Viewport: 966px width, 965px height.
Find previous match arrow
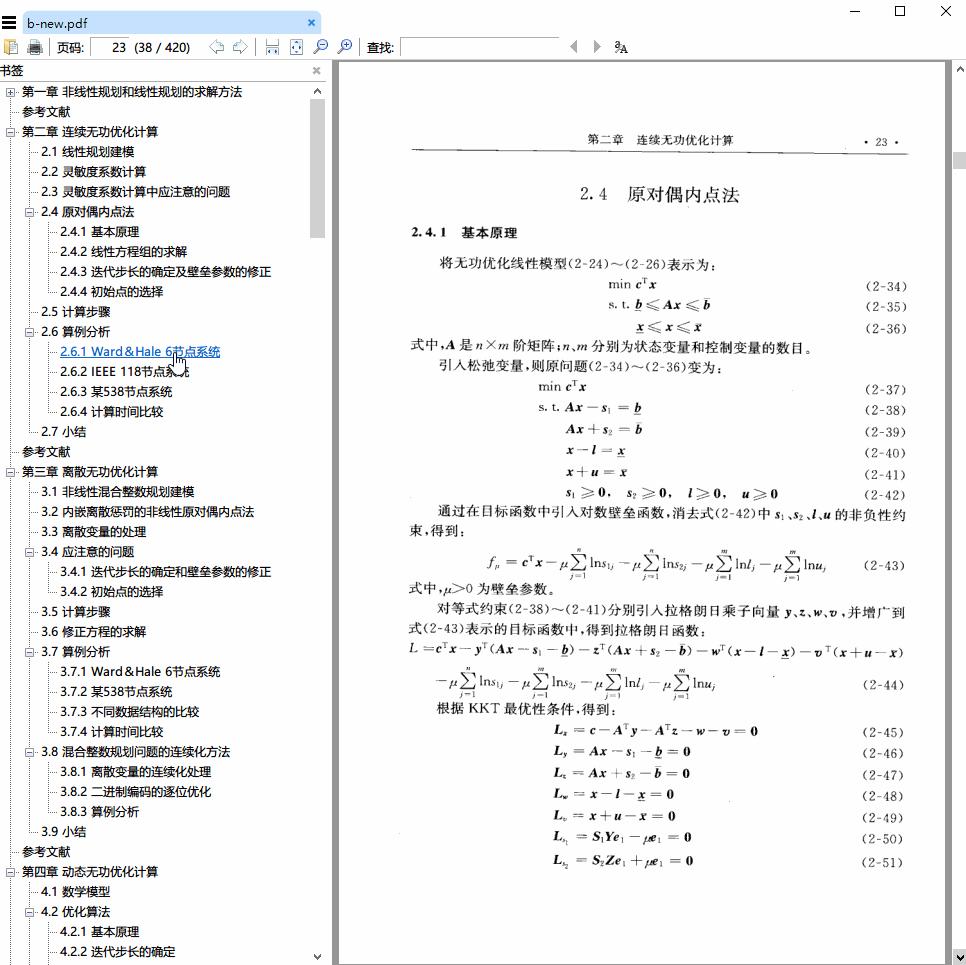574,47
